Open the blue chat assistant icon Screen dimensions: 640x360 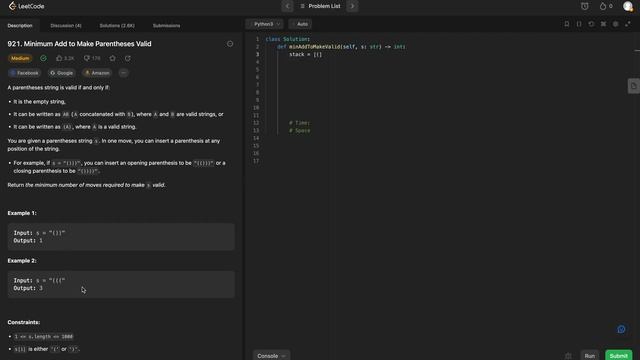[x=621, y=329]
